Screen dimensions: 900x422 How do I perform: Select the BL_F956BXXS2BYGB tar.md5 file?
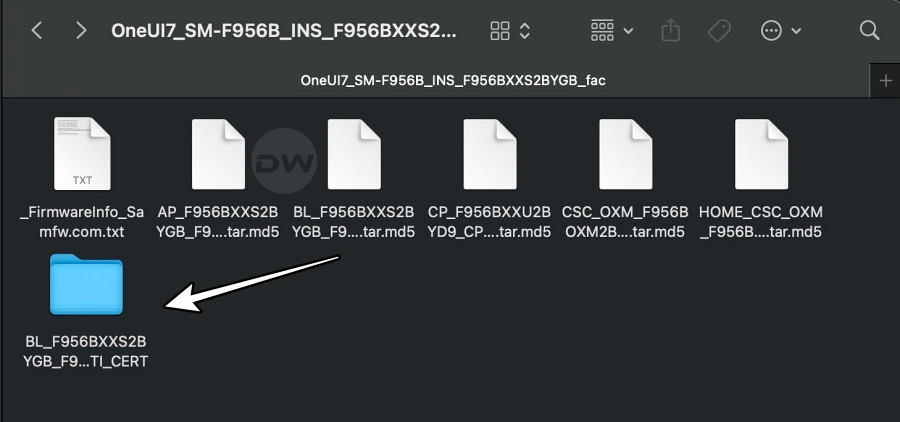354,154
